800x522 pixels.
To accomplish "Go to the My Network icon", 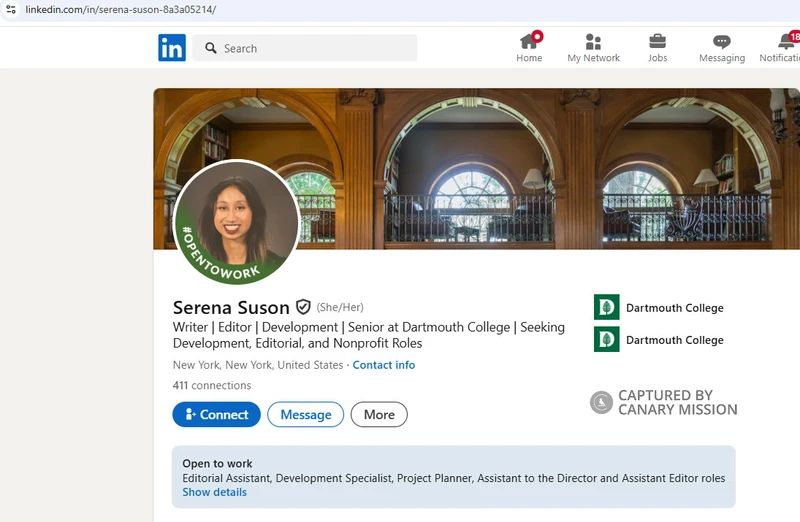I will point(593,41).
